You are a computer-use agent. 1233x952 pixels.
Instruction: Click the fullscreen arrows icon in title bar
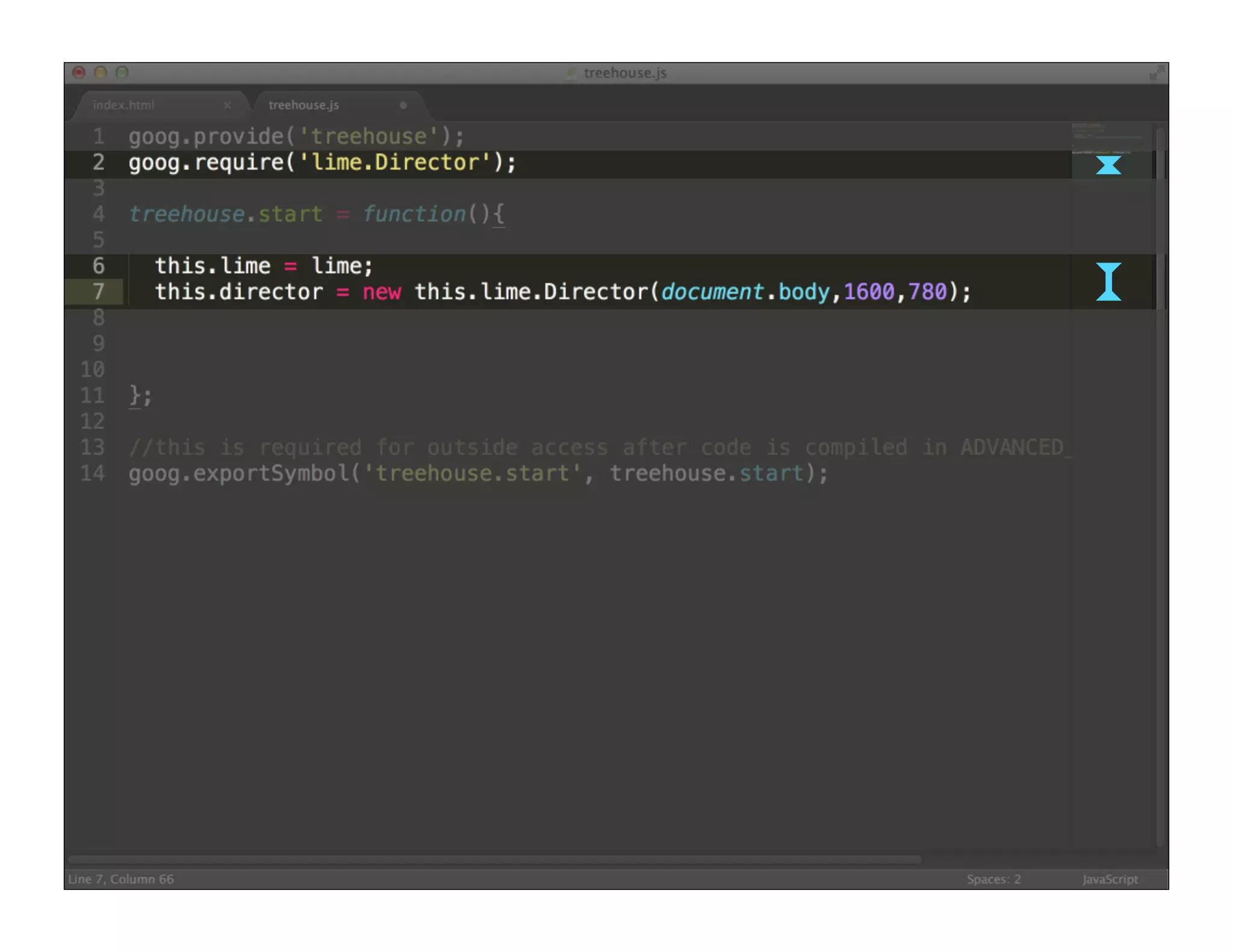click(1156, 73)
